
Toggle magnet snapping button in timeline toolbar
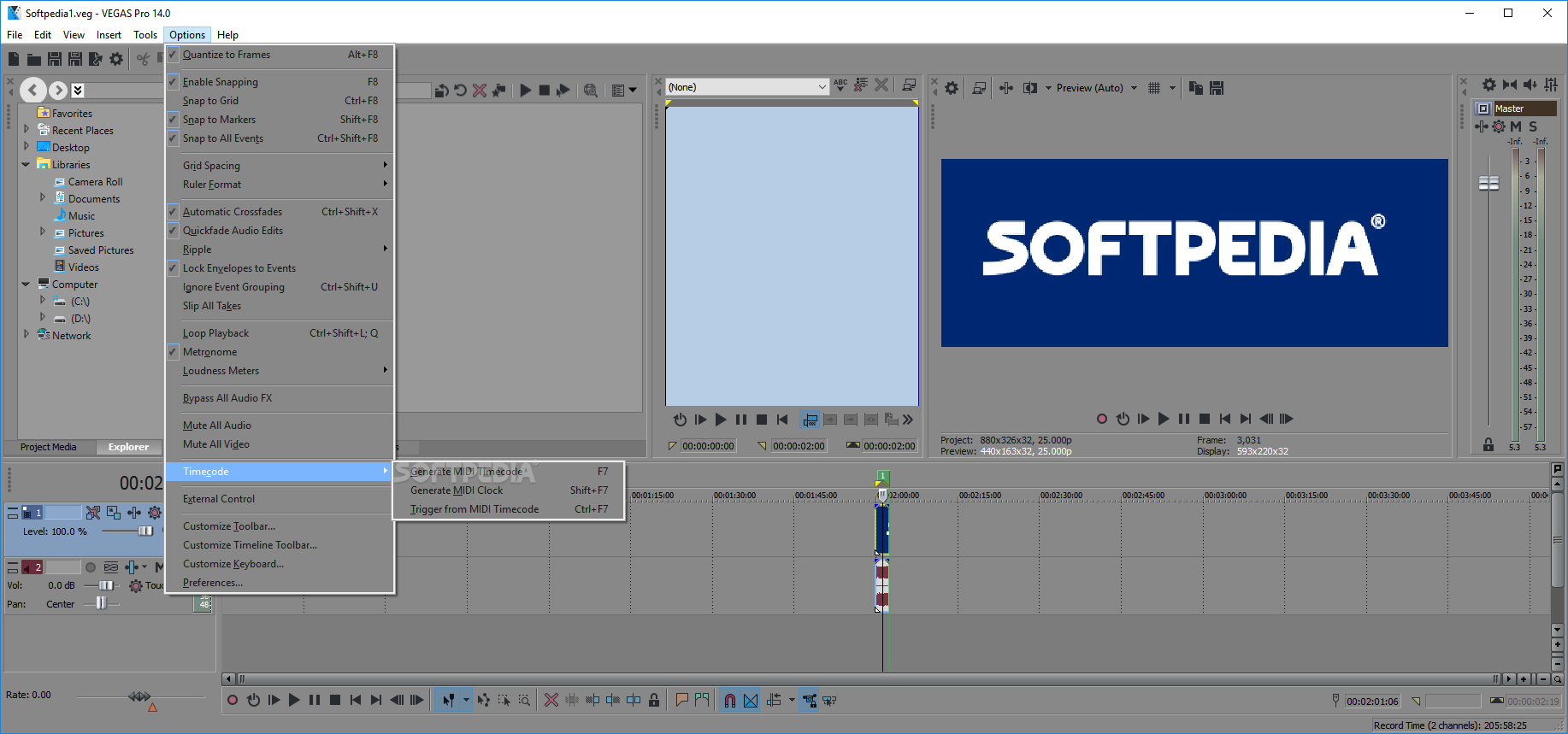(730, 701)
